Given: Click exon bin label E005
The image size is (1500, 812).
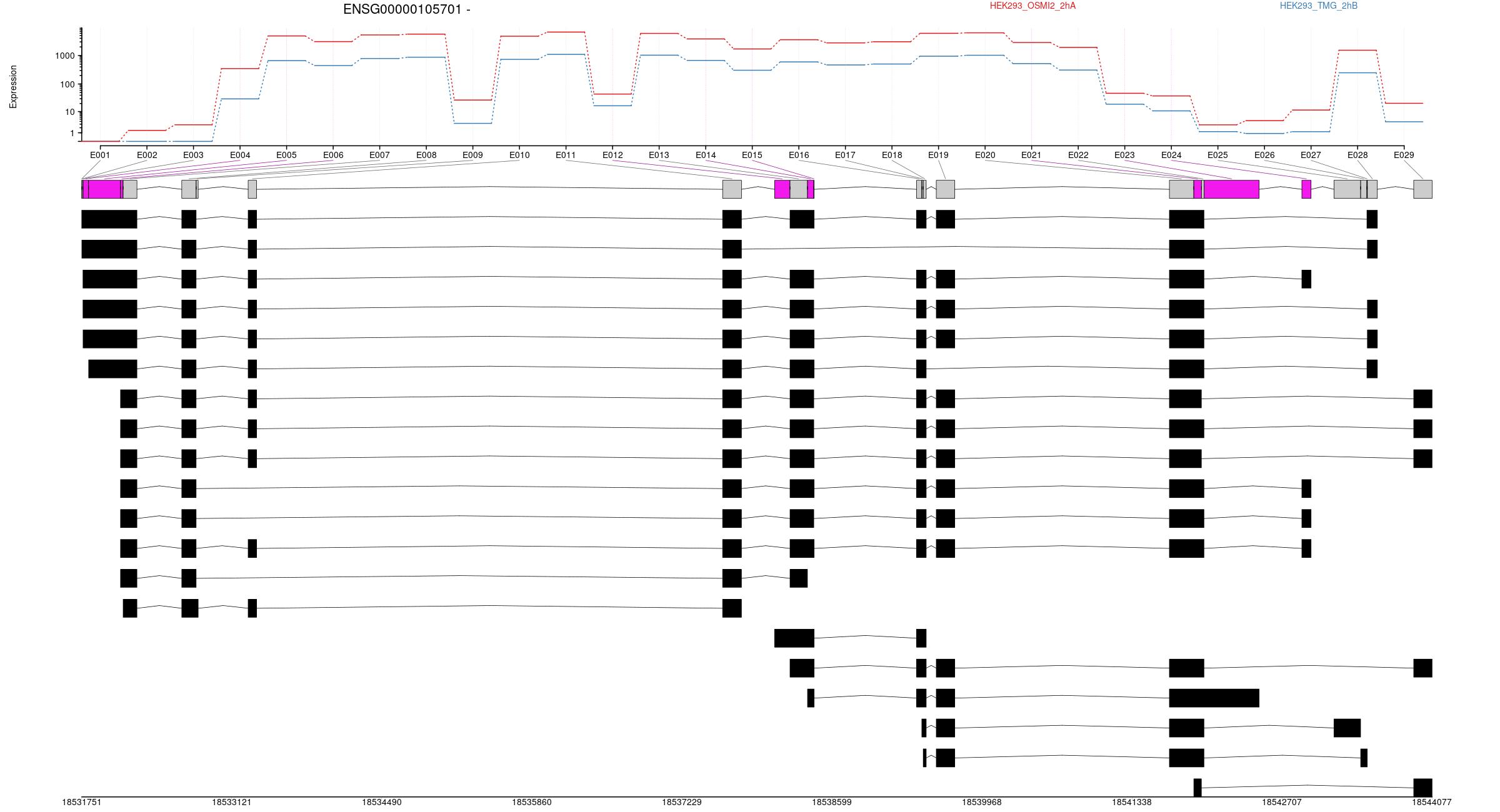Looking at the screenshot, I should (x=286, y=155).
